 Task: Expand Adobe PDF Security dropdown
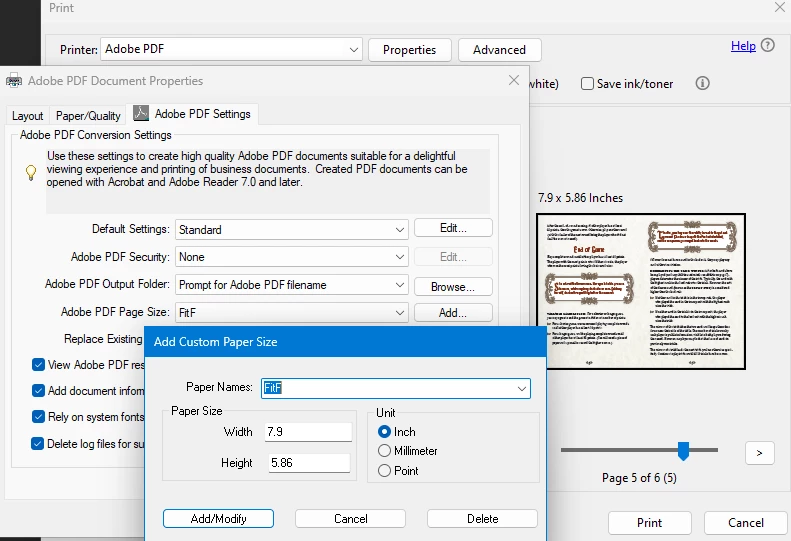click(292, 257)
